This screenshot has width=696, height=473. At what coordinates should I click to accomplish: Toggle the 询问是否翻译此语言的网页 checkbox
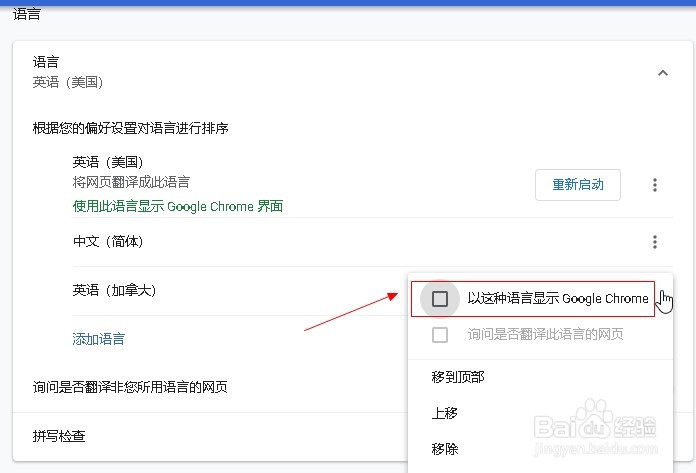[x=439, y=335]
